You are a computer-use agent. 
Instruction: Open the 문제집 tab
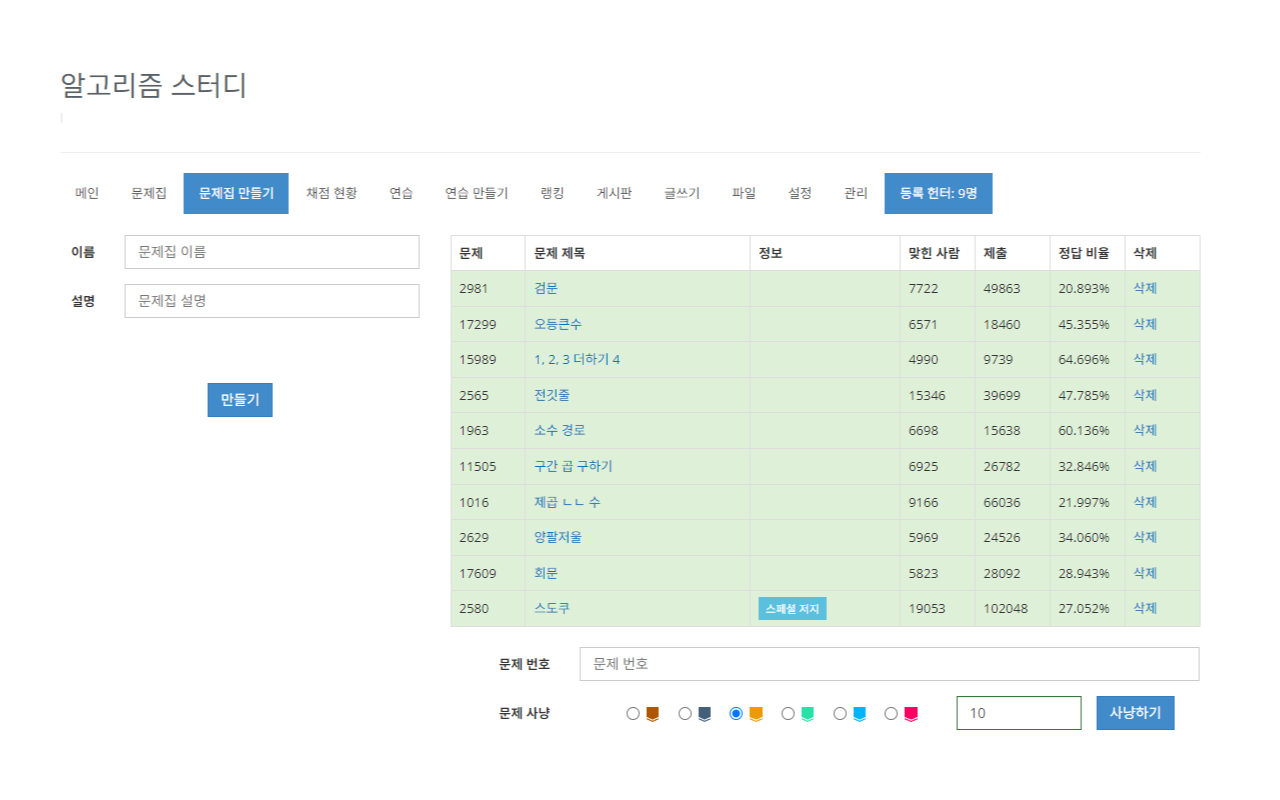pos(149,194)
